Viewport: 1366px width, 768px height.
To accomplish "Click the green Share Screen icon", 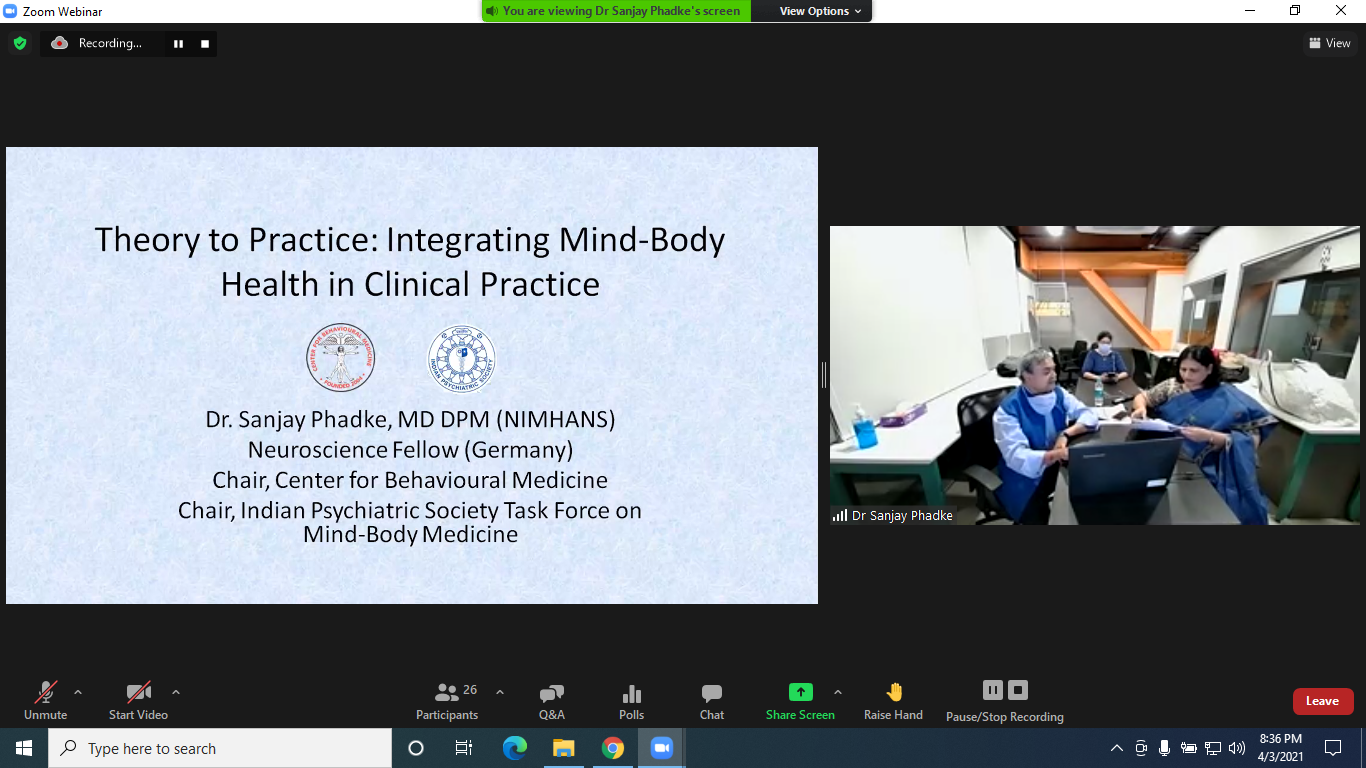I will click(x=800, y=692).
